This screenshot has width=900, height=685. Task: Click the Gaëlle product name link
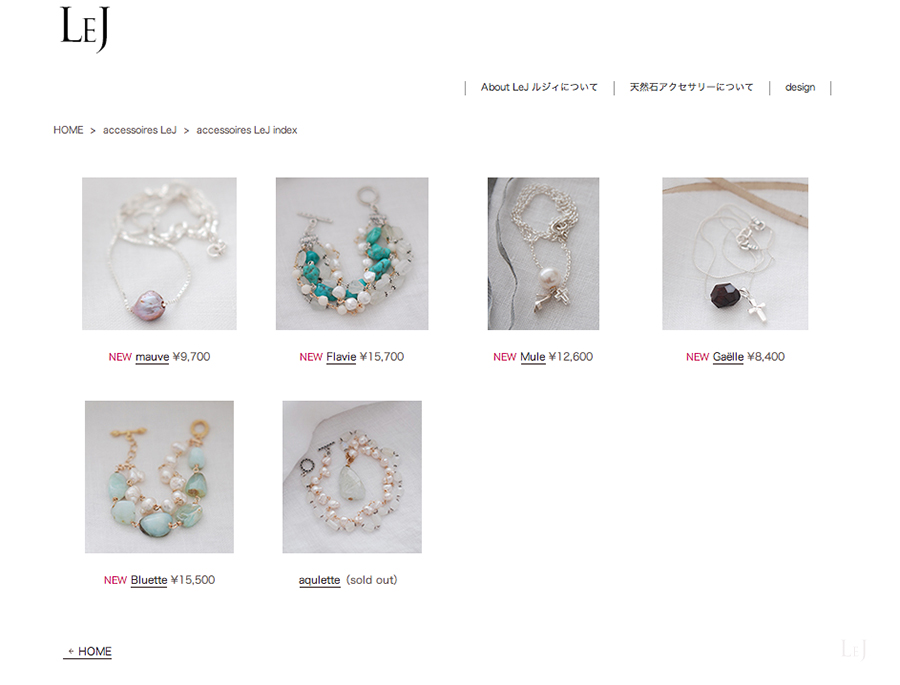(x=728, y=357)
